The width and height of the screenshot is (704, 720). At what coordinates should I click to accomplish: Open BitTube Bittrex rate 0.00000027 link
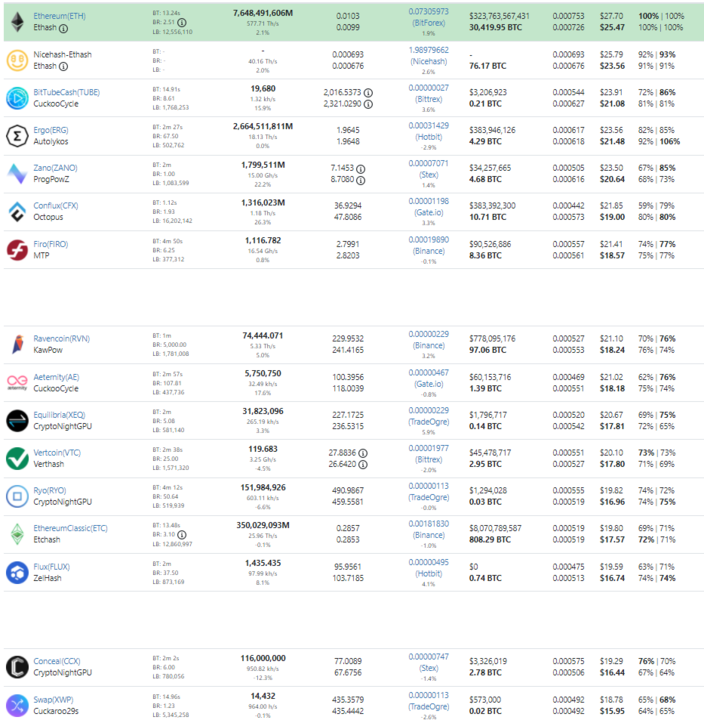(428, 87)
